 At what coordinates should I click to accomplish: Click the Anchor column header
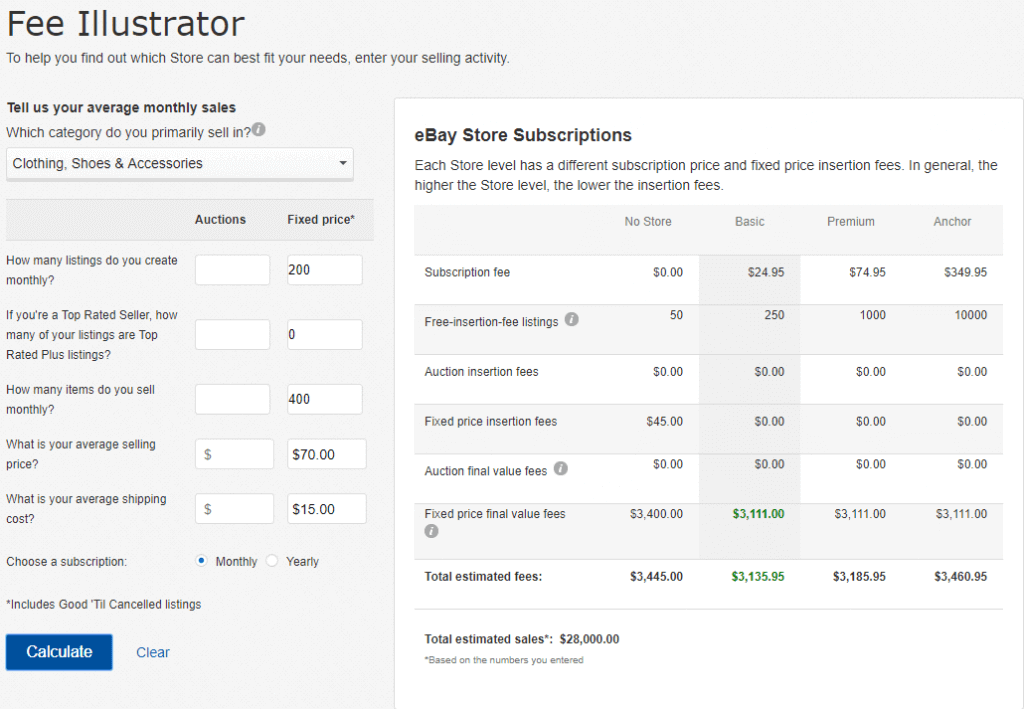(952, 221)
